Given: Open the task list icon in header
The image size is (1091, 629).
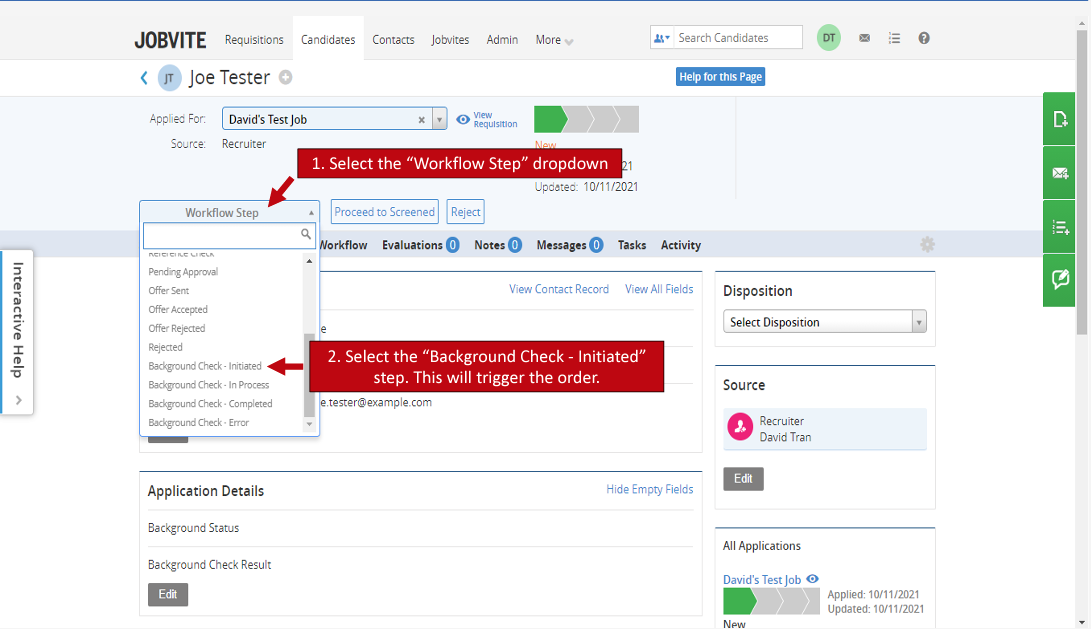Looking at the screenshot, I should (x=894, y=39).
